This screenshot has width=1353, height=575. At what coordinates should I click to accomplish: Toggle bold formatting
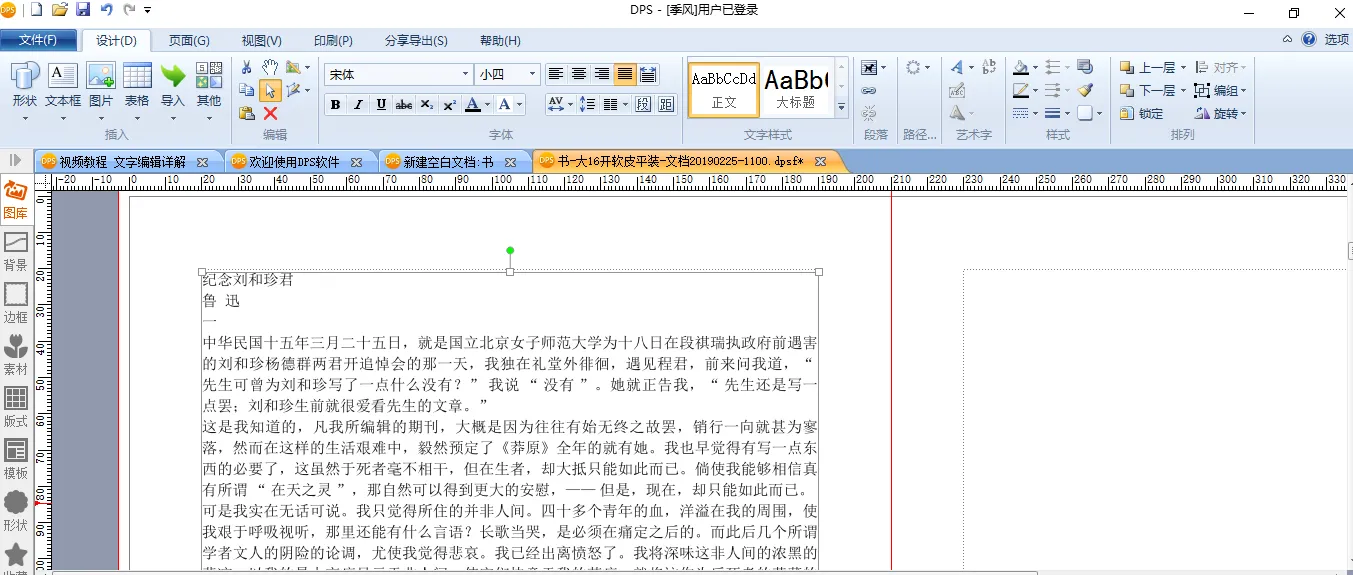click(x=335, y=105)
